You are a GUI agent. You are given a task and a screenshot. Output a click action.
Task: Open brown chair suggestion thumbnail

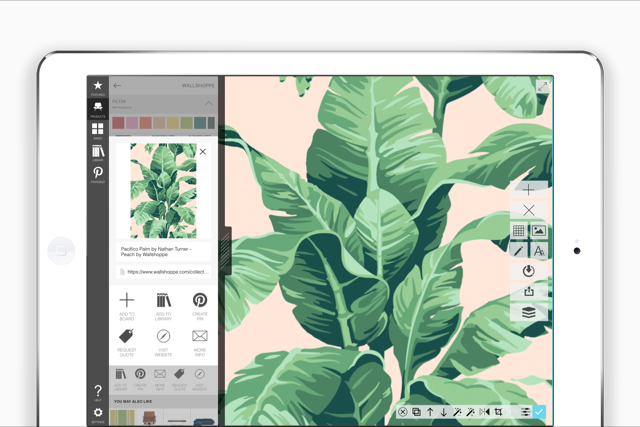[149, 417]
